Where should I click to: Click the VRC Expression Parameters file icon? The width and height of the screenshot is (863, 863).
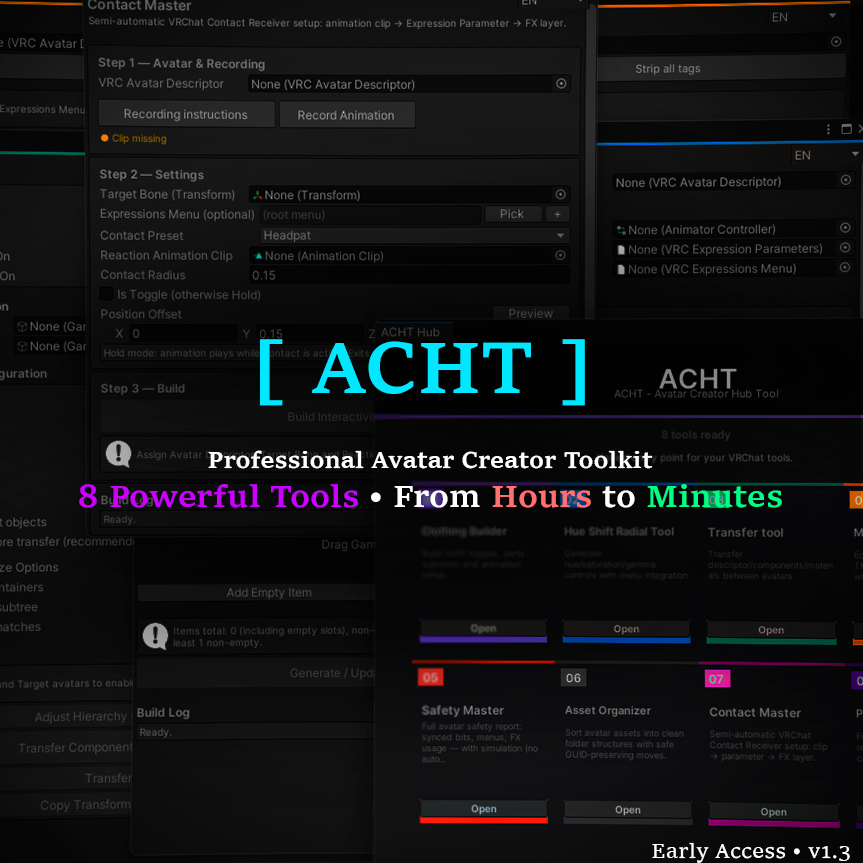pos(621,250)
